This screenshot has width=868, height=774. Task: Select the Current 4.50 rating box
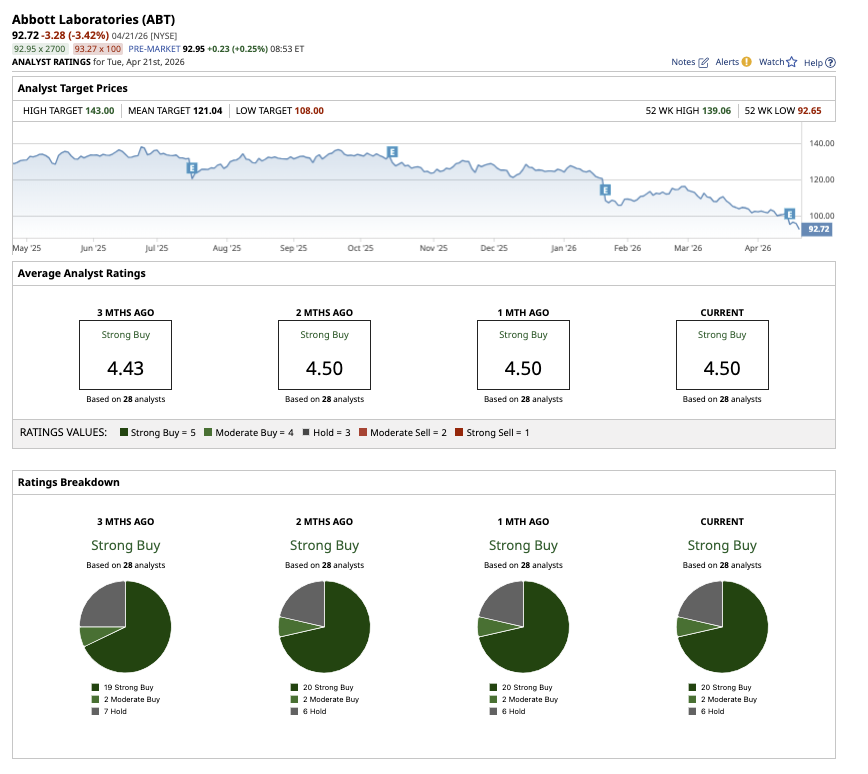tap(722, 355)
